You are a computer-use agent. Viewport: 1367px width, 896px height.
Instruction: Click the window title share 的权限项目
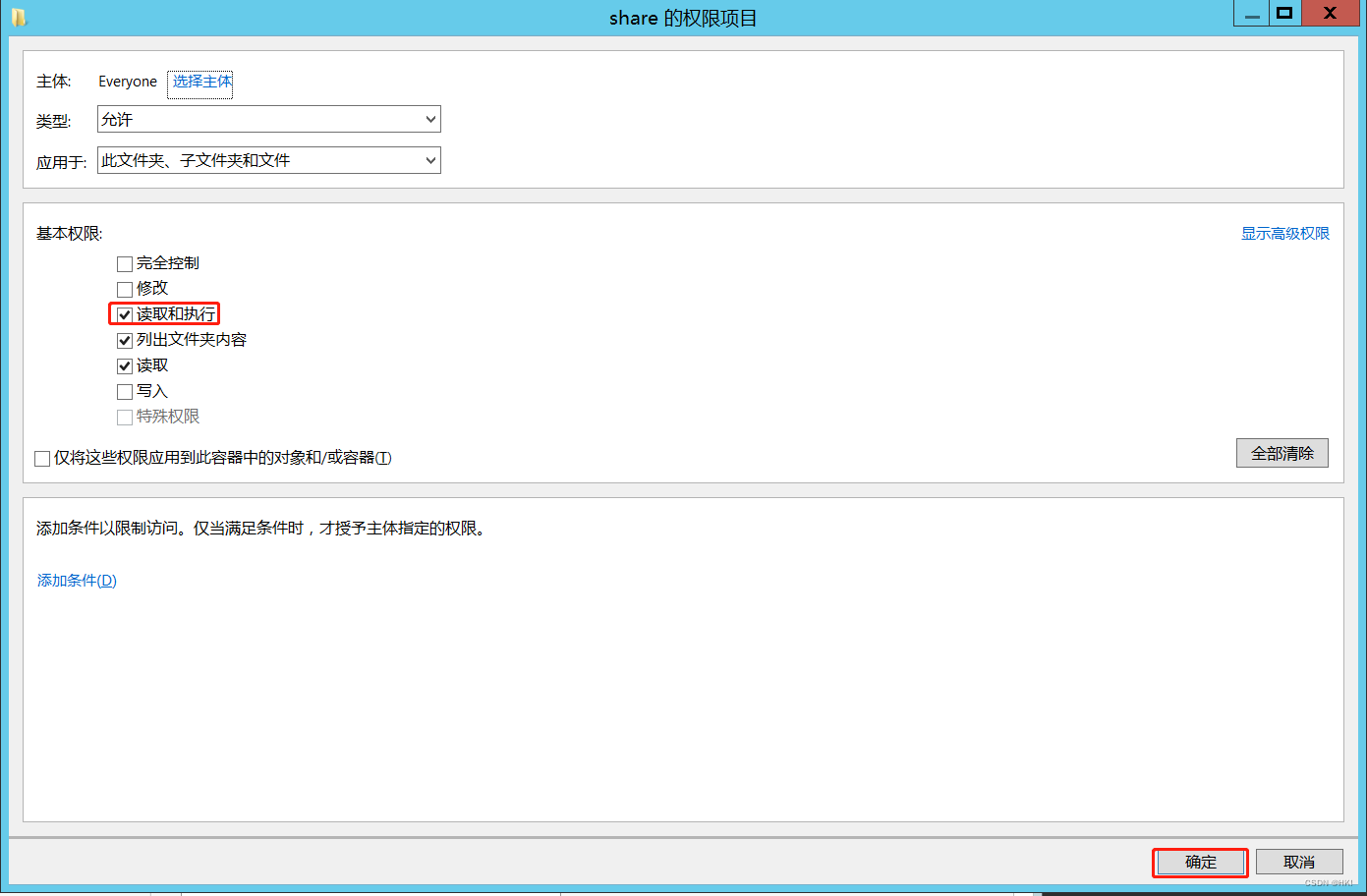[683, 19]
